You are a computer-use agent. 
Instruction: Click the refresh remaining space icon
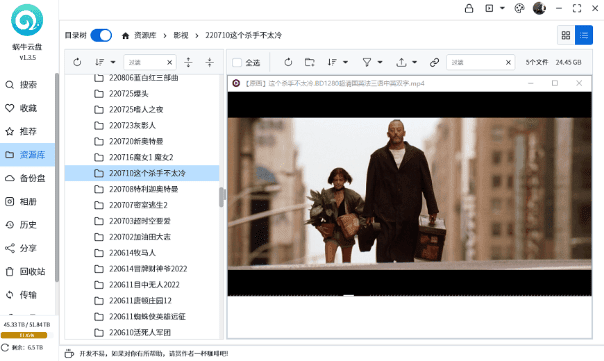click(x=5, y=348)
